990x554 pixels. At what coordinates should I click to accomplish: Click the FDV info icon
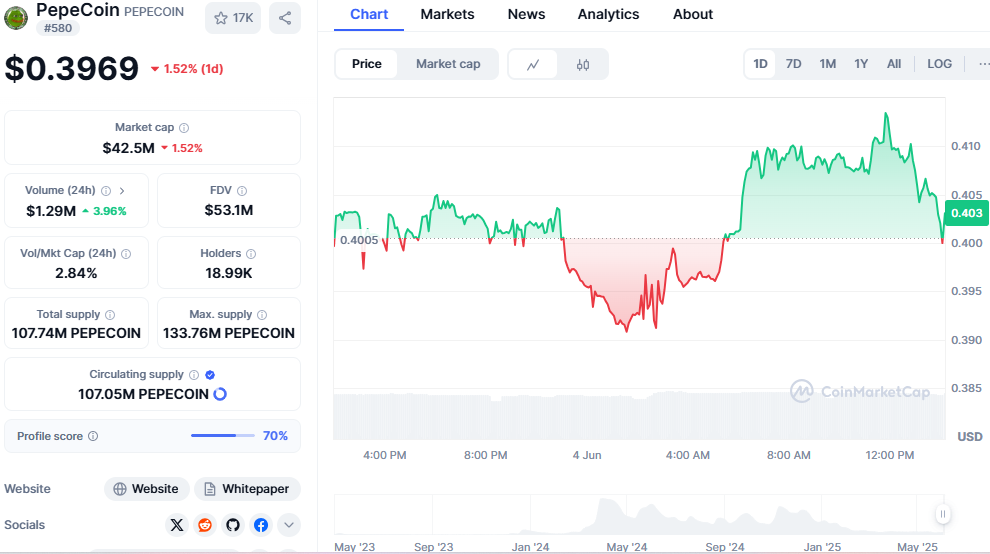242,191
